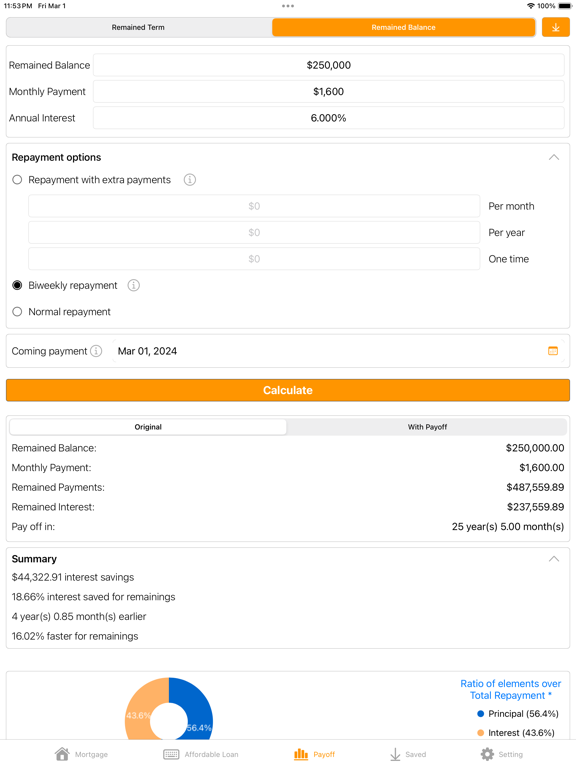Switch to Remained Term tab
576x768 pixels.
coord(139,27)
